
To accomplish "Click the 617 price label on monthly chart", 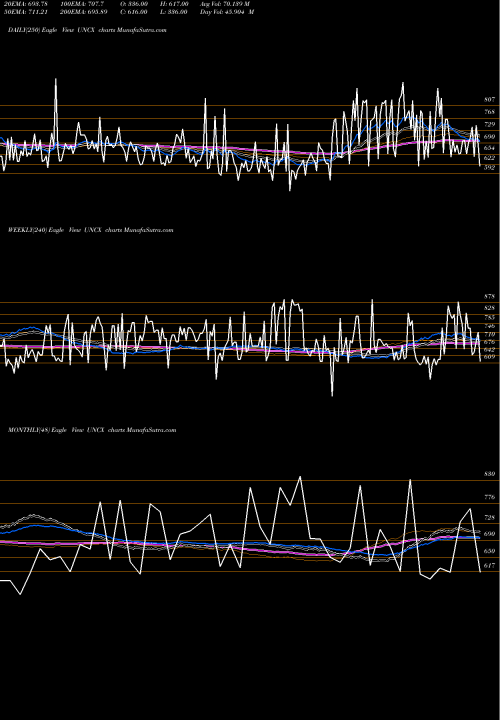I will [489, 566].
